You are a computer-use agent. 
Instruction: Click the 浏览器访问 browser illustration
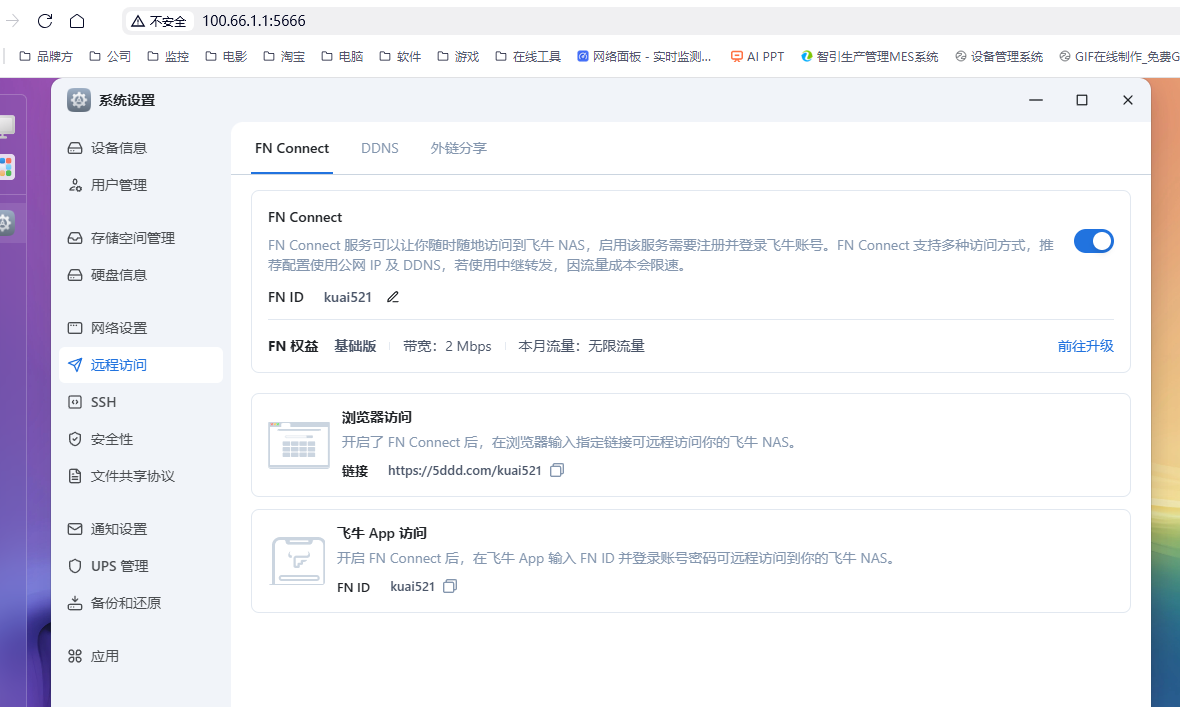point(299,445)
